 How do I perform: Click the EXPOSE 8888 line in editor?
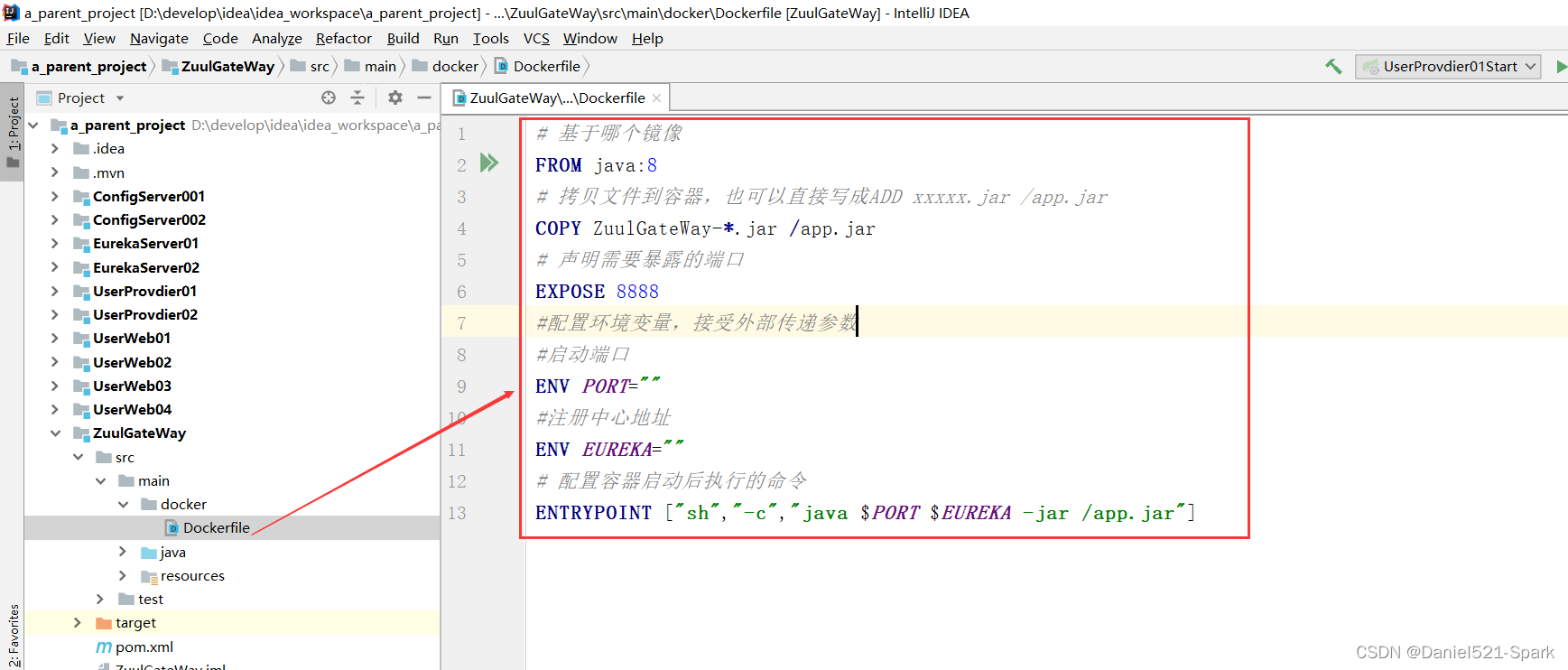pyautogui.click(x=597, y=292)
